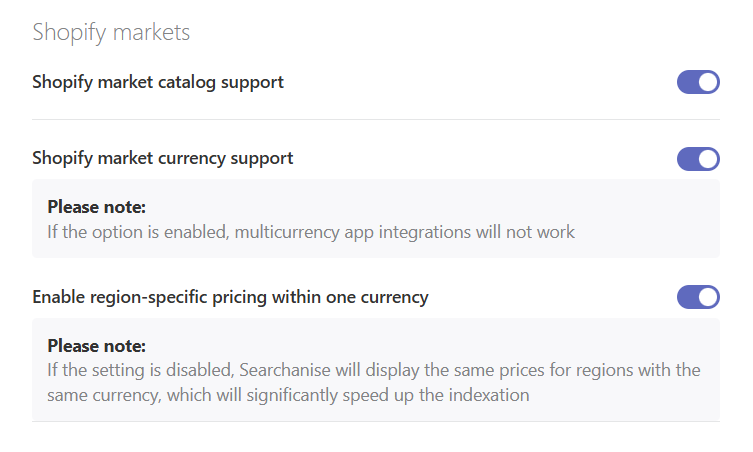Toggle region-specific pricing within one currency switch
This screenshot has width=753, height=452.
[x=698, y=297]
